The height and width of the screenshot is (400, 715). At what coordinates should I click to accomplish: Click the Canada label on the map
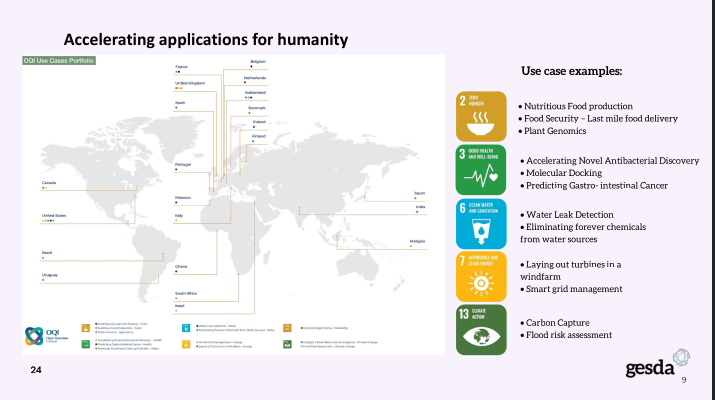pyautogui.click(x=48, y=183)
